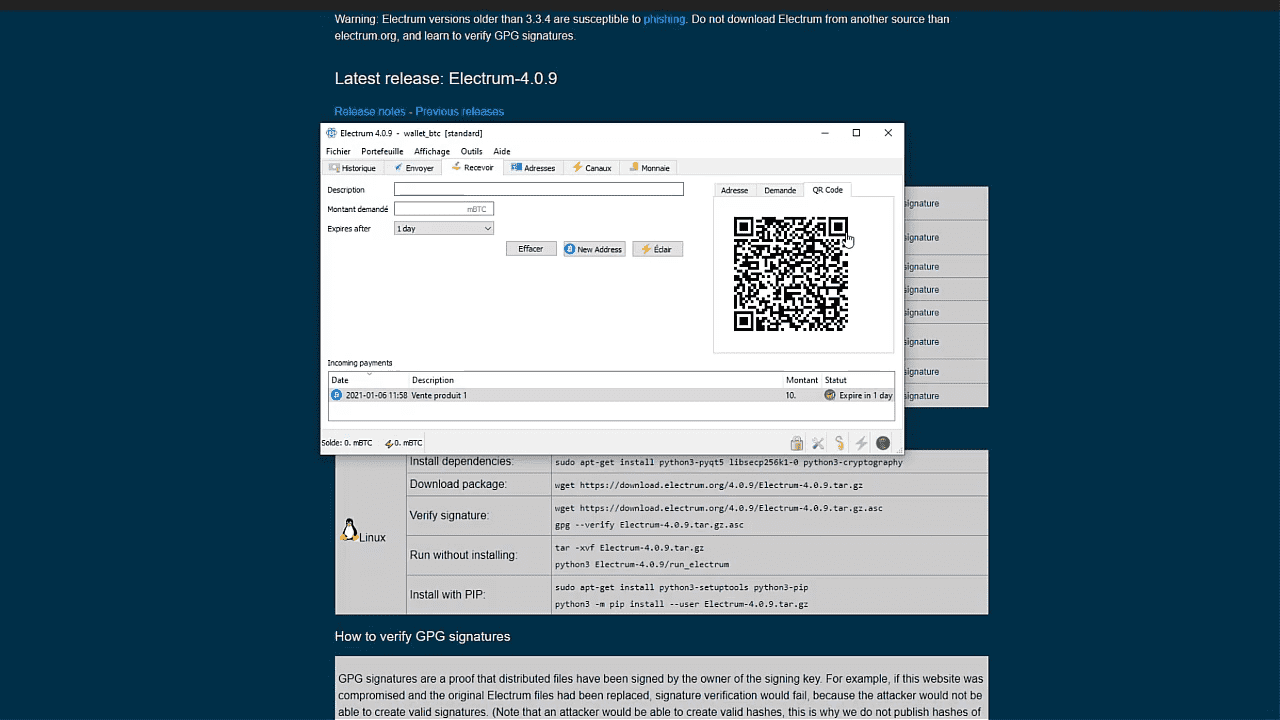
Task: Open the Aide menu
Action: click(x=502, y=151)
